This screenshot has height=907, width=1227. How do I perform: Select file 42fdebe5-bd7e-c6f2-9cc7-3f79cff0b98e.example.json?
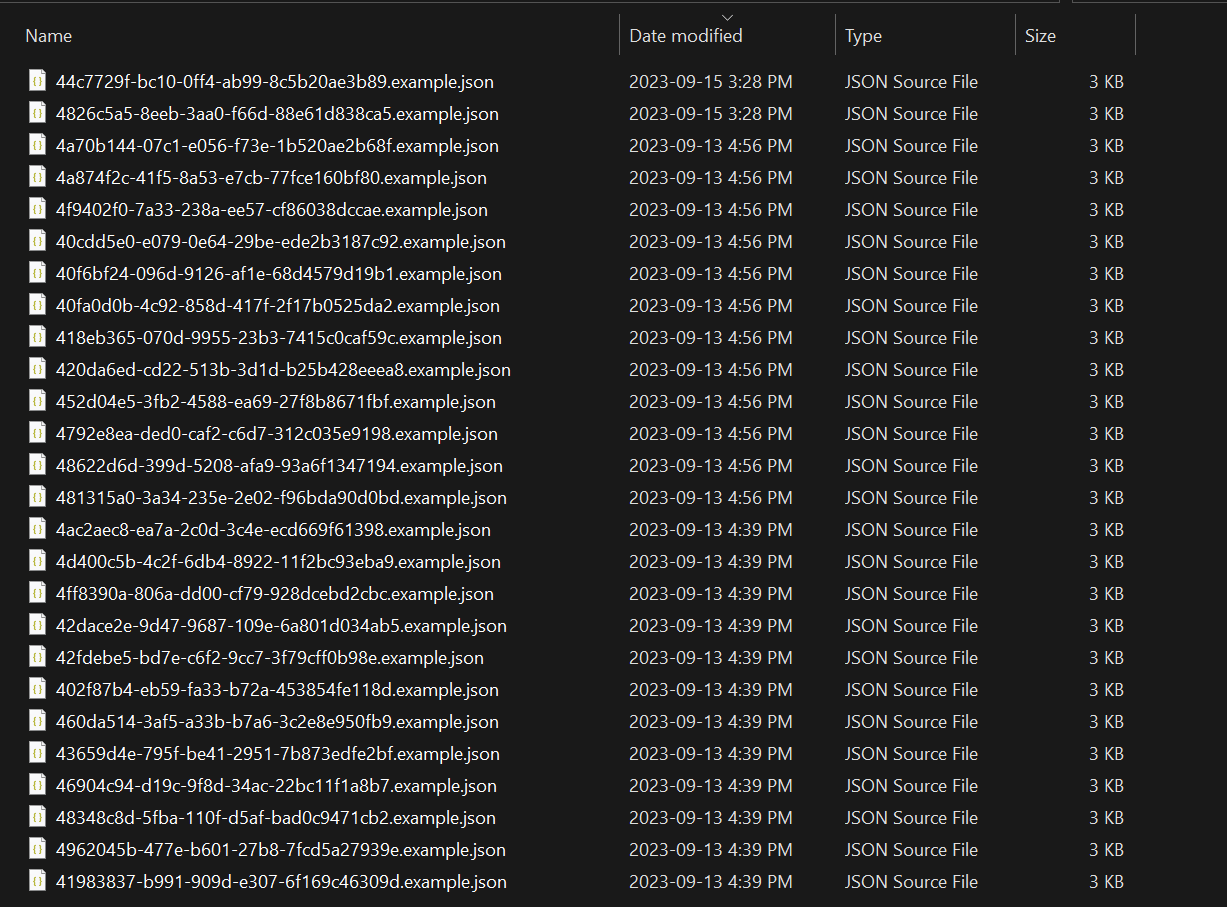tap(270, 658)
